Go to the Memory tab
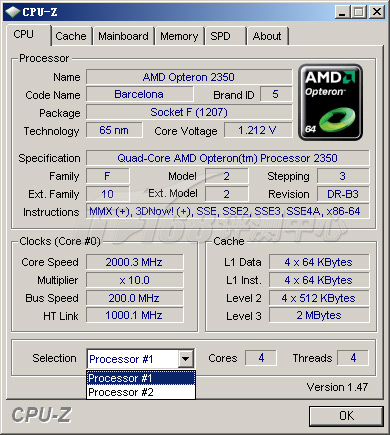 tap(179, 36)
